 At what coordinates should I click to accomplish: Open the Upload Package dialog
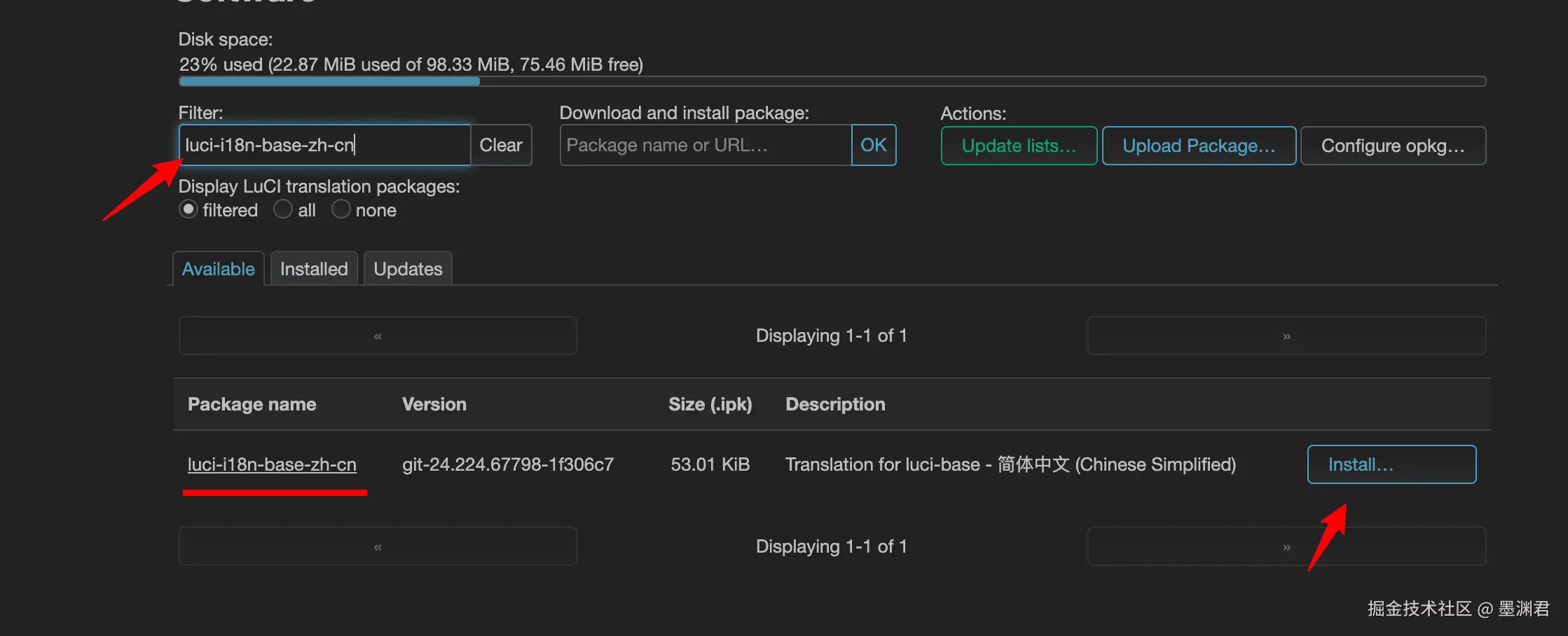[x=1199, y=146]
